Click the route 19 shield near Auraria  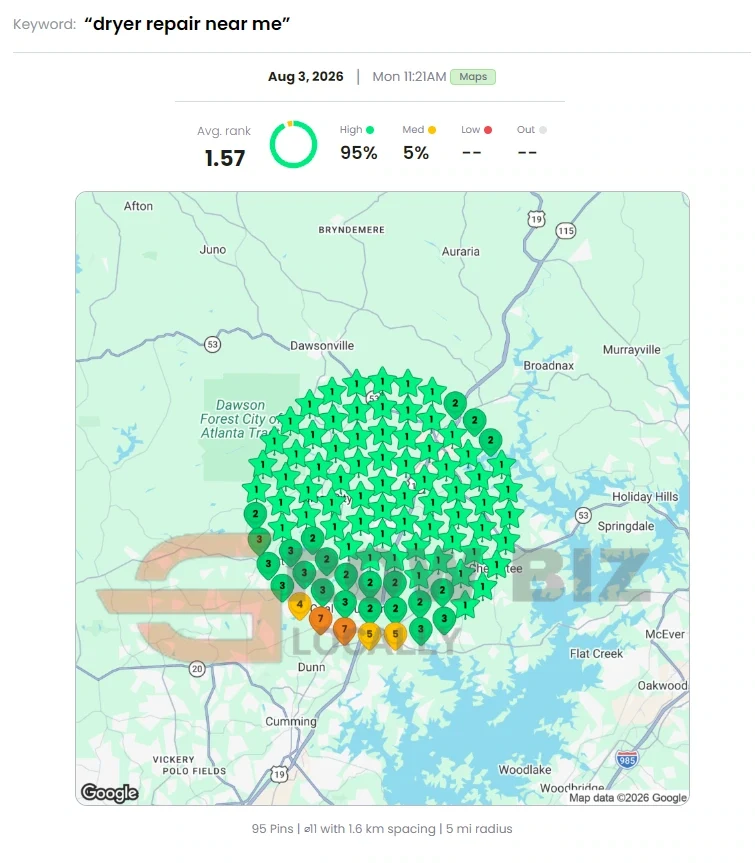537,219
